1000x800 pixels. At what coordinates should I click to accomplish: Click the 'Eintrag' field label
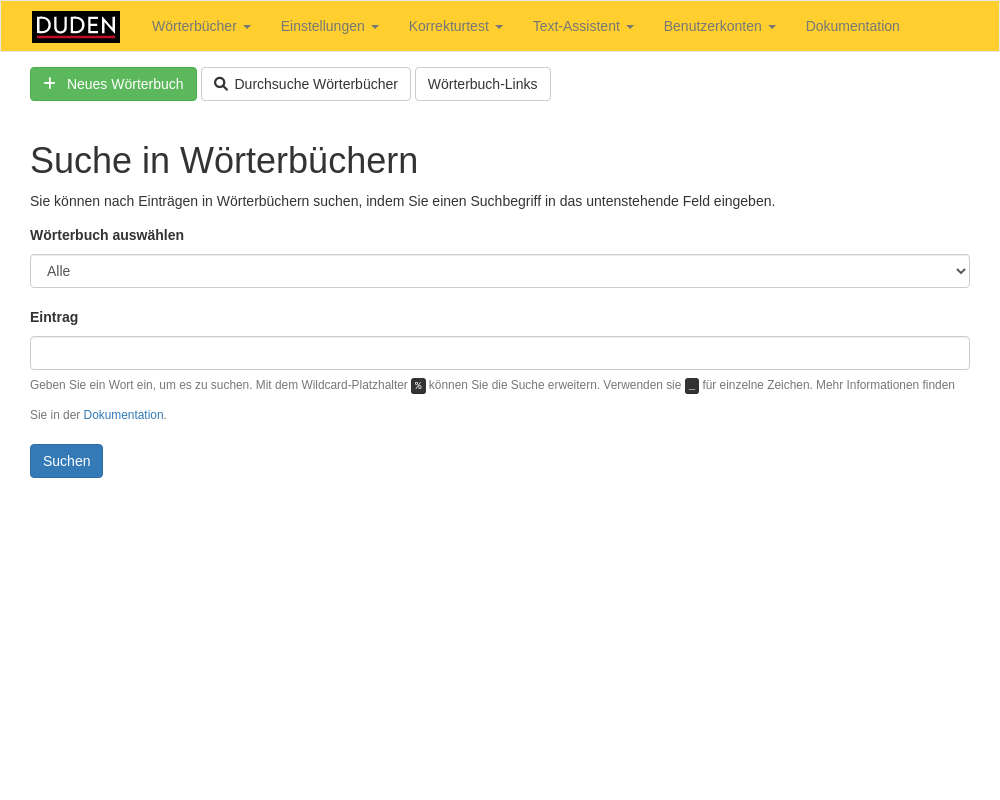pos(54,317)
